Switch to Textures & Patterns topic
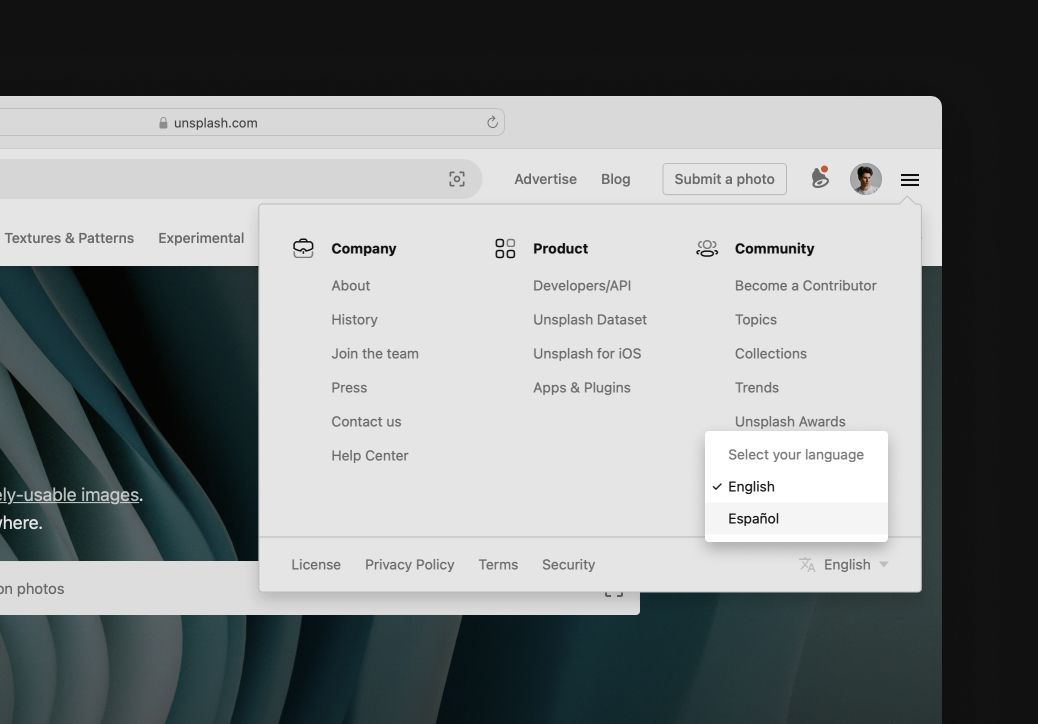Screen dimensions: 1038x724 click(69, 238)
